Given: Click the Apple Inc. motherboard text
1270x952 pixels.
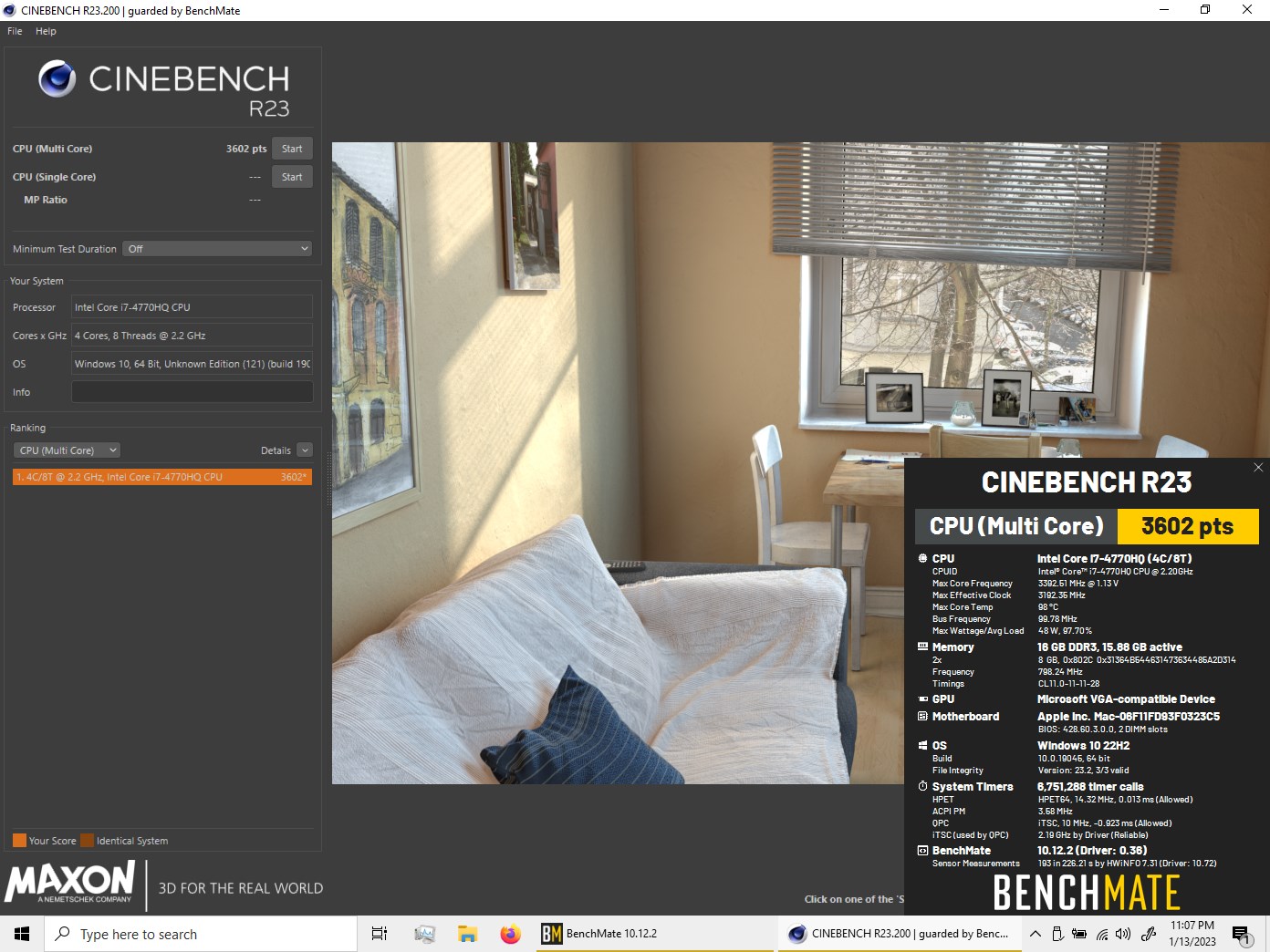Looking at the screenshot, I should coord(1129,716).
